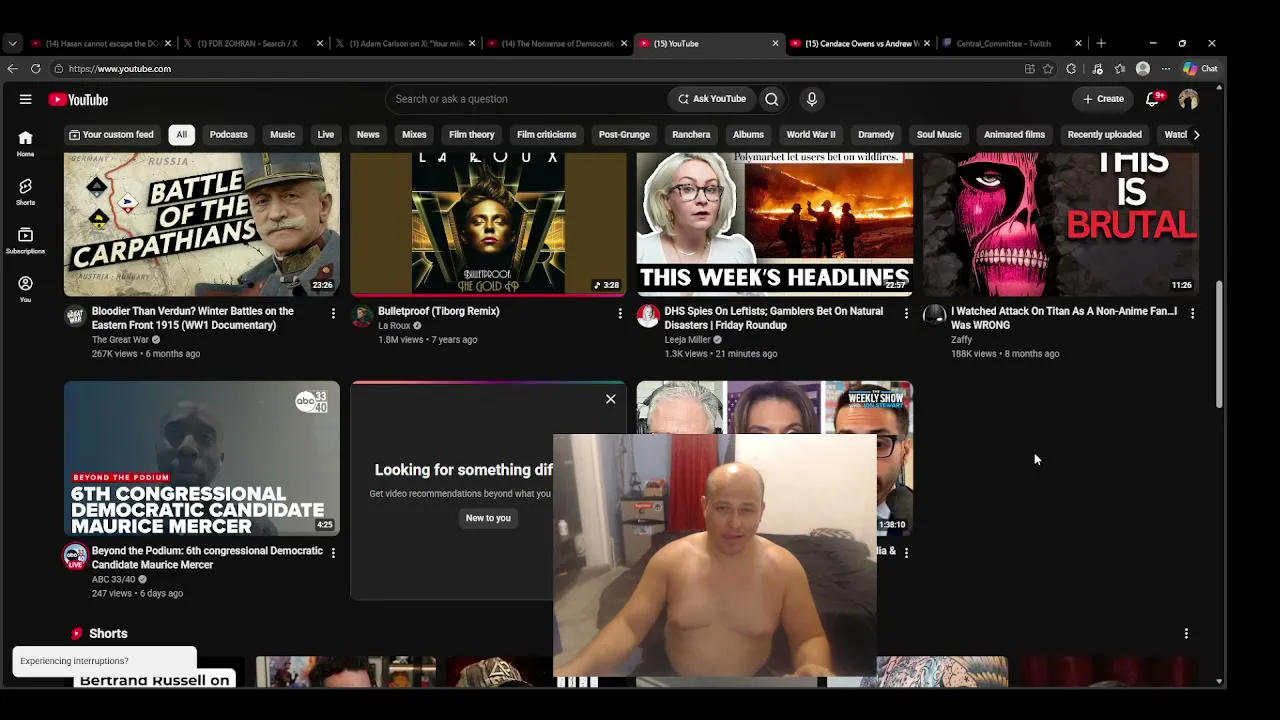The height and width of the screenshot is (720, 1280).
Task: Click the La Roux channel avatar
Action: tap(362, 316)
